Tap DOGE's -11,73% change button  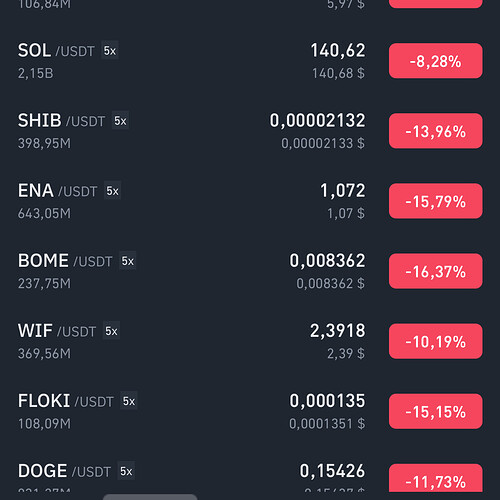[x=436, y=478]
